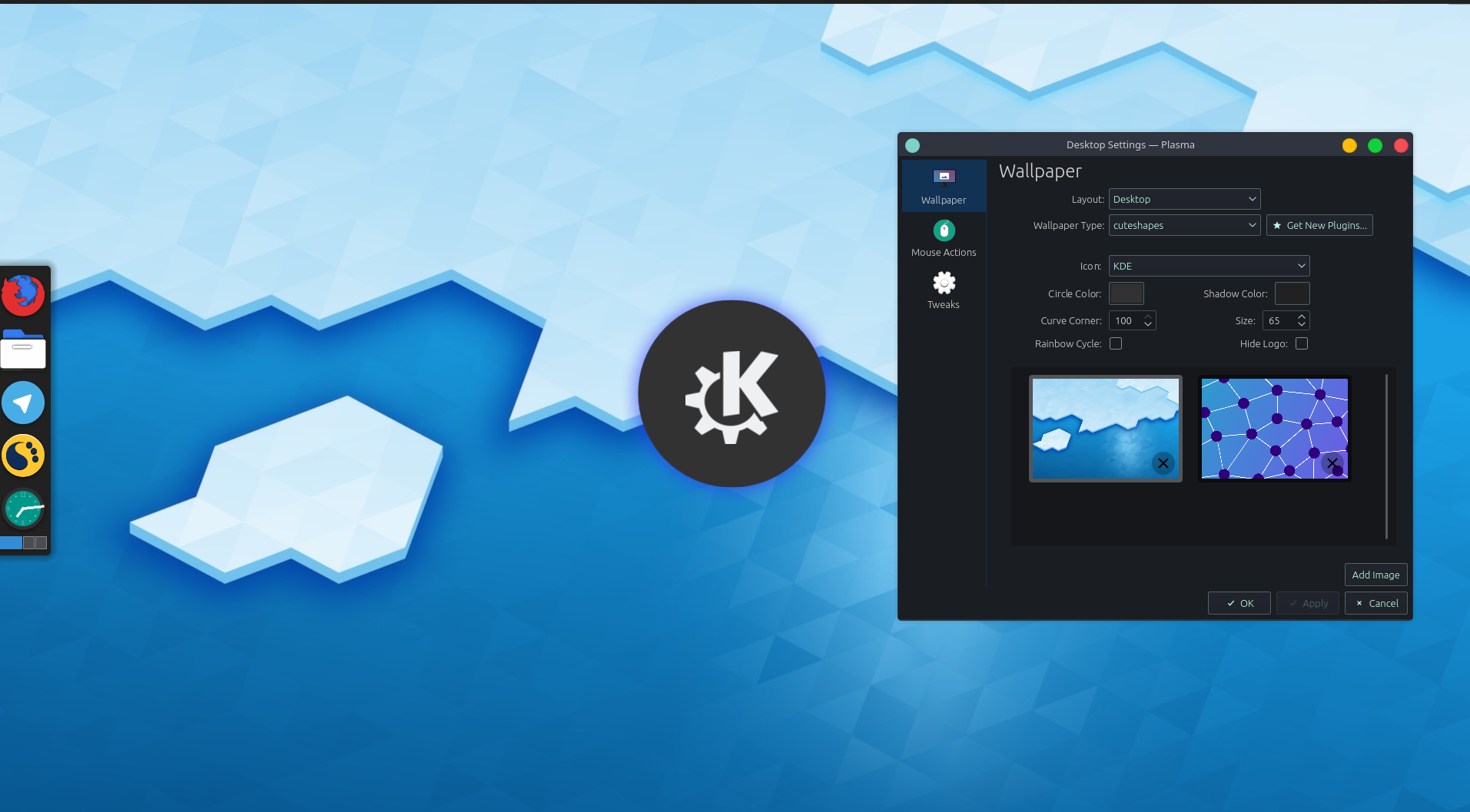Open the file manager dock icon
This screenshot has width=1470, height=812.
click(23, 349)
